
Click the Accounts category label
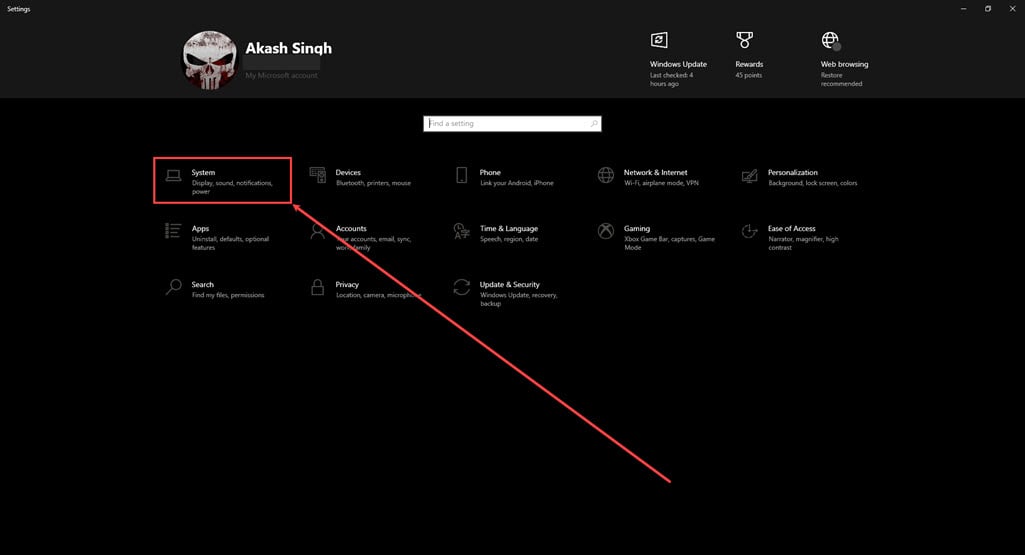click(351, 229)
